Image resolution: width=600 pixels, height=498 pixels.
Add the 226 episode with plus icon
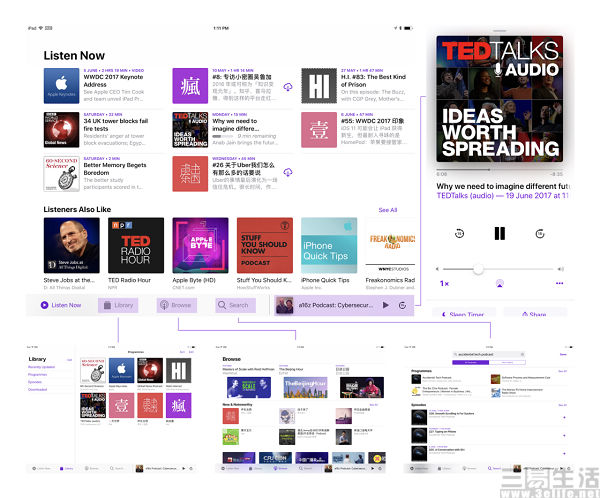pos(564,417)
